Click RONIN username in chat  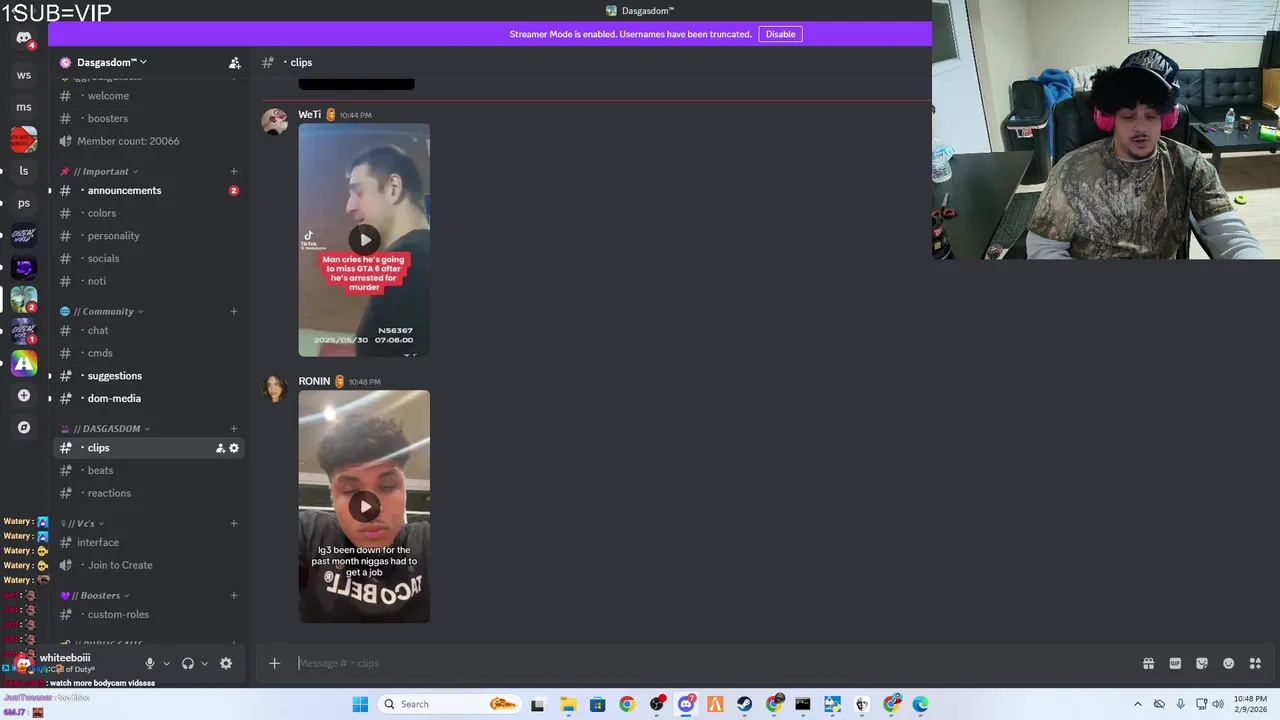[x=314, y=381]
